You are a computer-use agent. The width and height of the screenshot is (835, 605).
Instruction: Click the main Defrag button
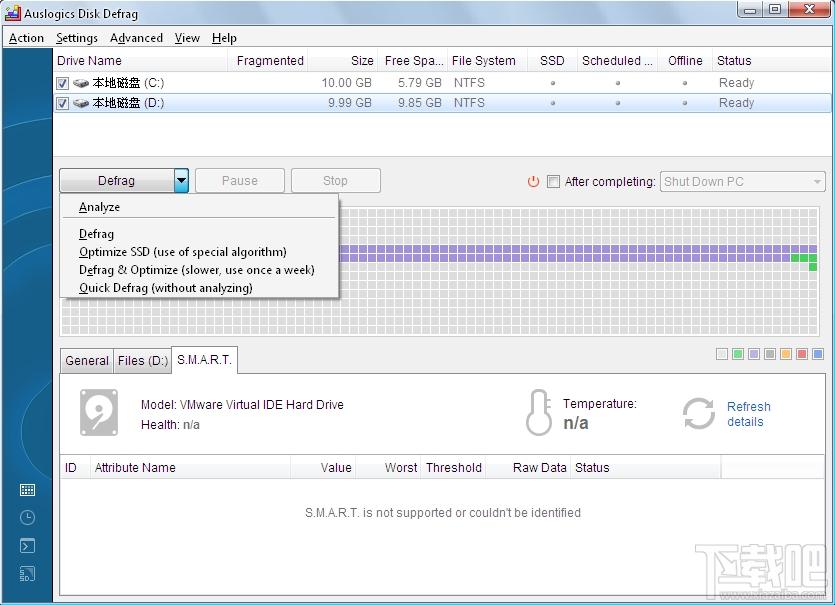tap(117, 181)
